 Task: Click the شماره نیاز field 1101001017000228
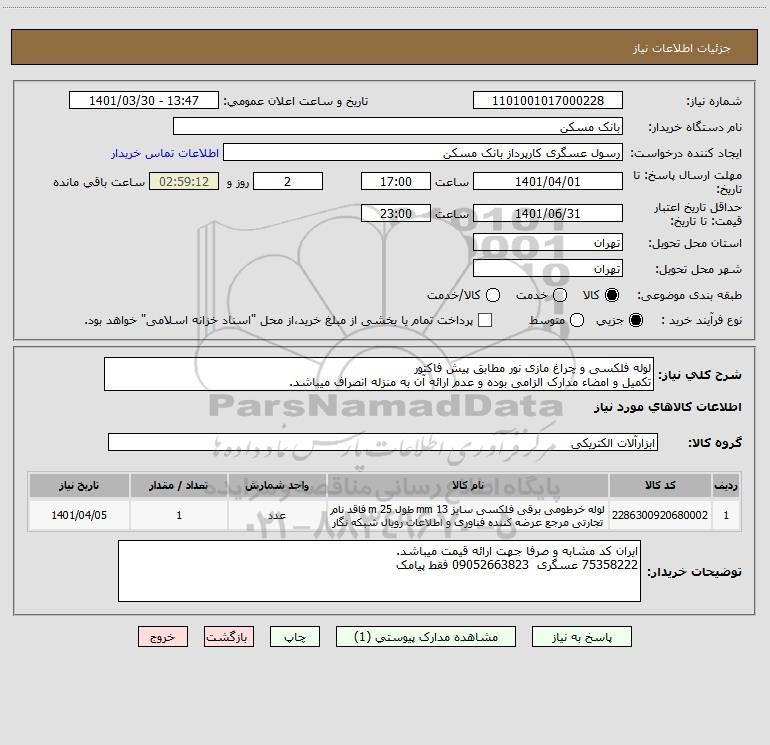[x=548, y=101]
